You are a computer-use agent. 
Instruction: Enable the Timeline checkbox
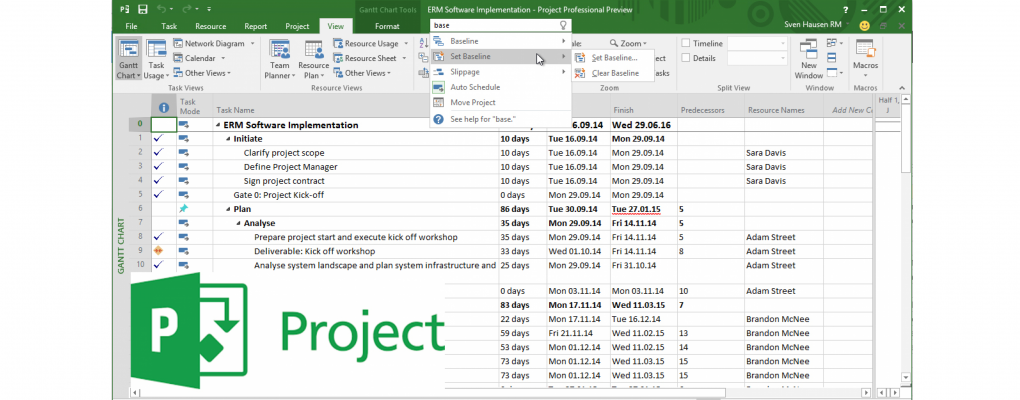click(686, 44)
